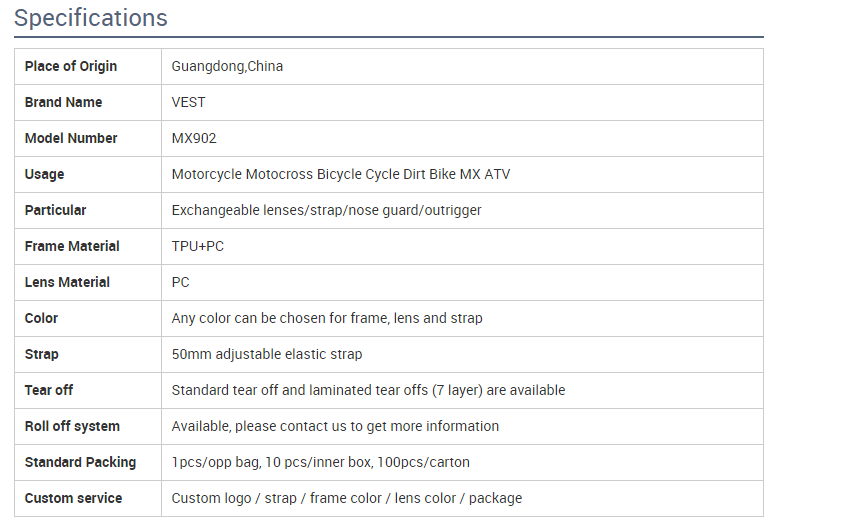Click the Lens Material label
The width and height of the screenshot is (853, 522).
(x=67, y=282)
